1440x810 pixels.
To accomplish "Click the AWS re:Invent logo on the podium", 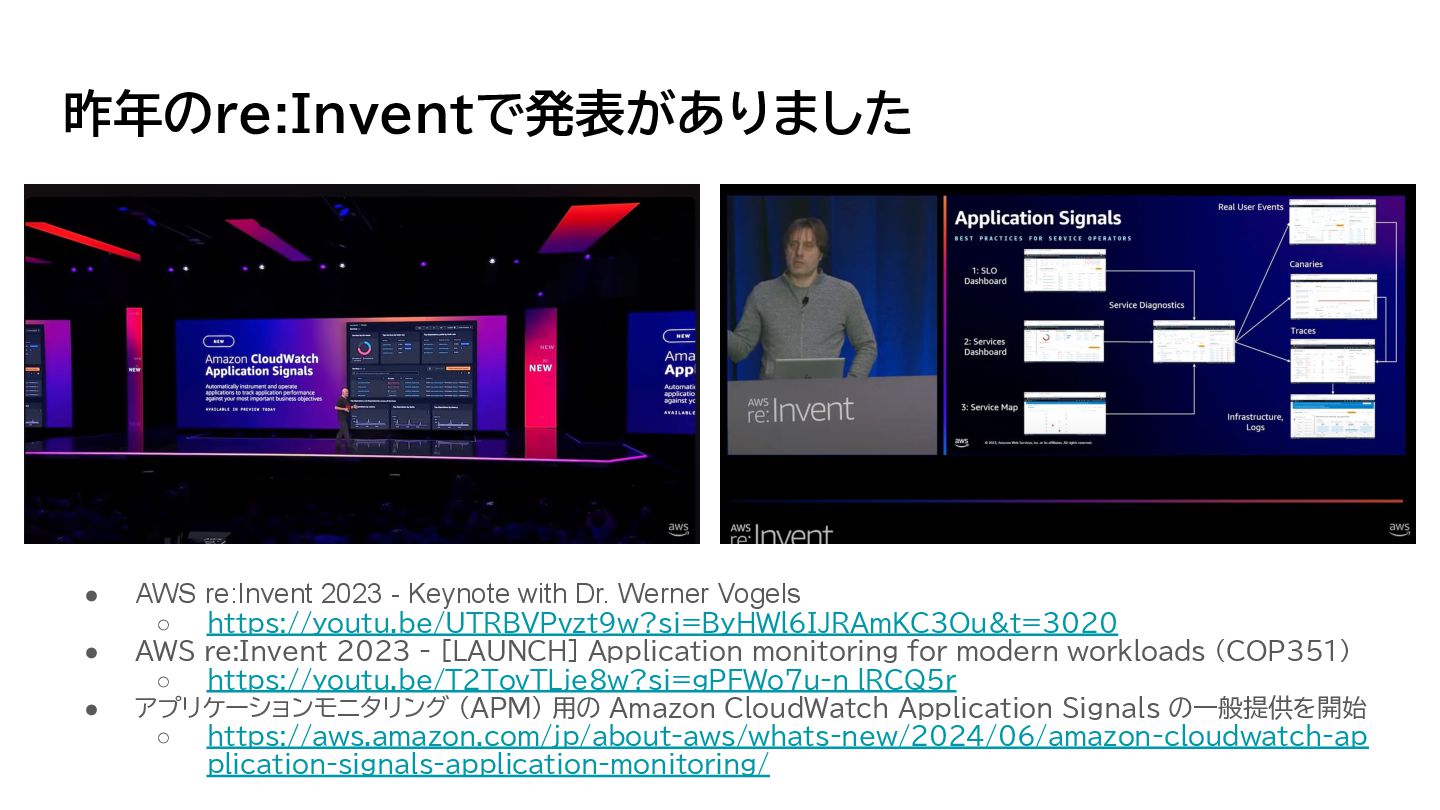I will (x=800, y=408).
